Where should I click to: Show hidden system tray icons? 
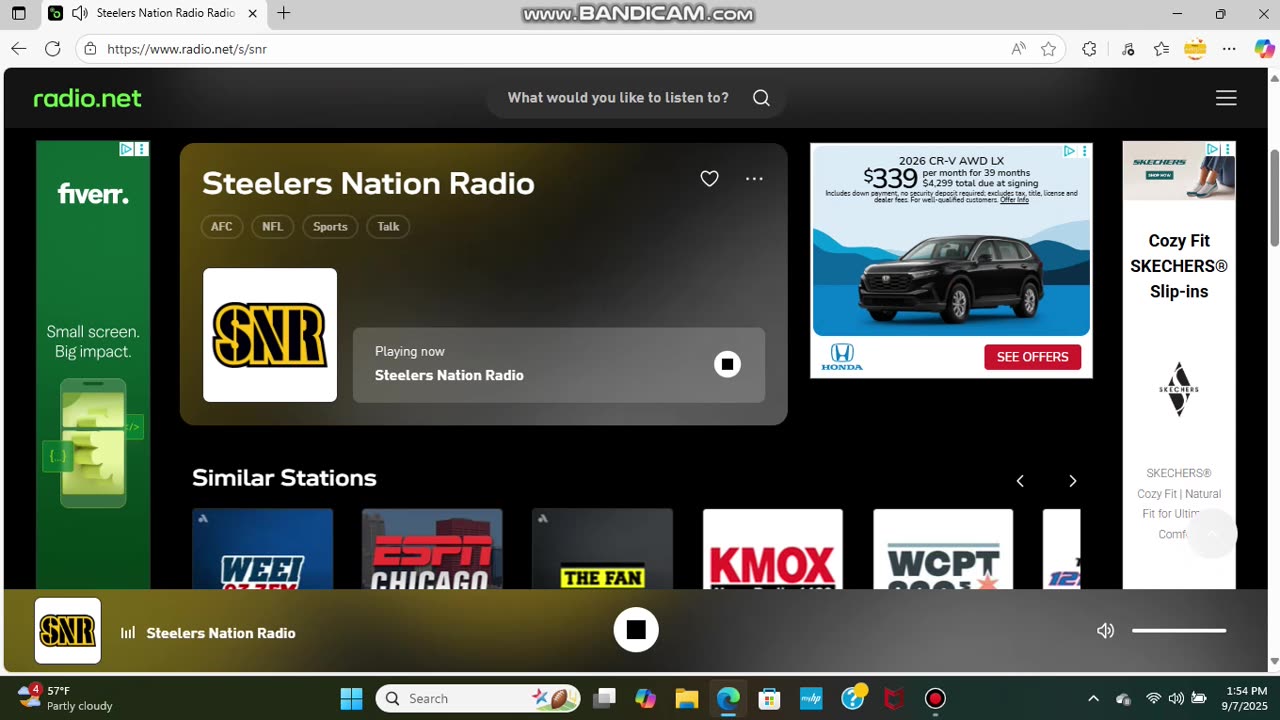pos(1093,698)
